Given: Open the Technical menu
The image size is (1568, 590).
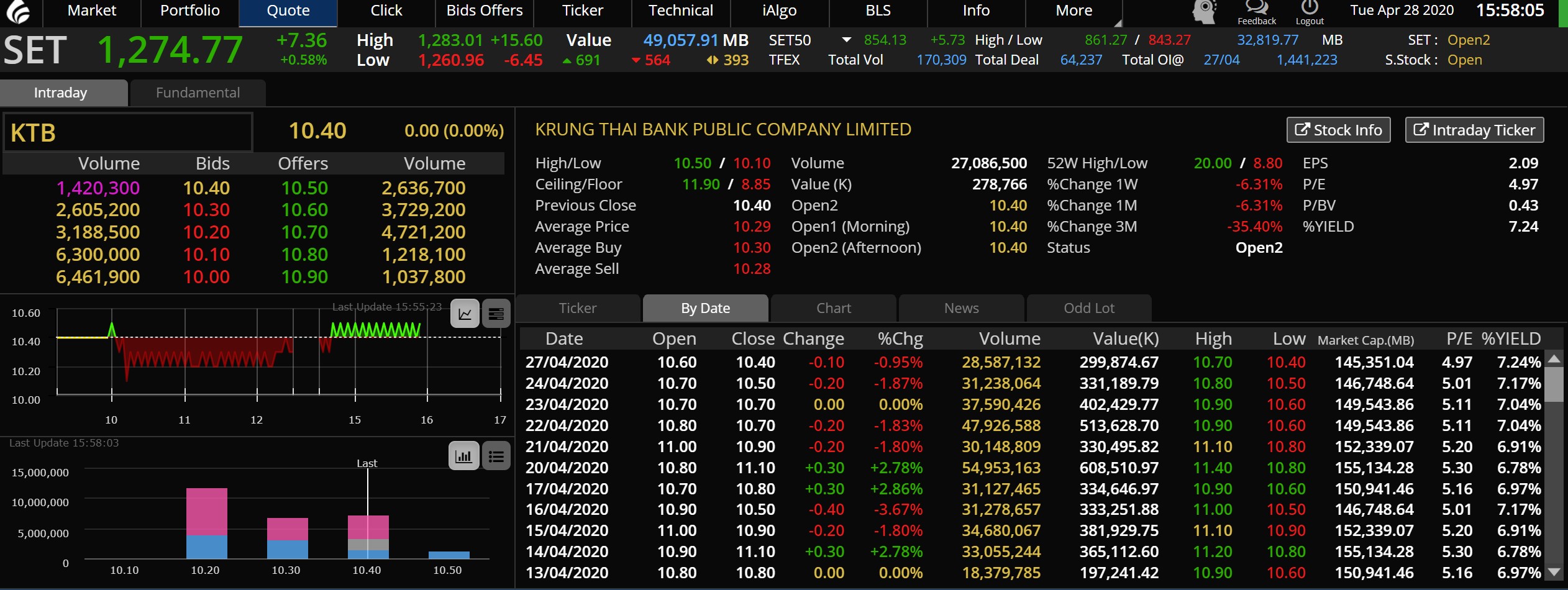Looking at the screenshot, I should tap(681, 11).
